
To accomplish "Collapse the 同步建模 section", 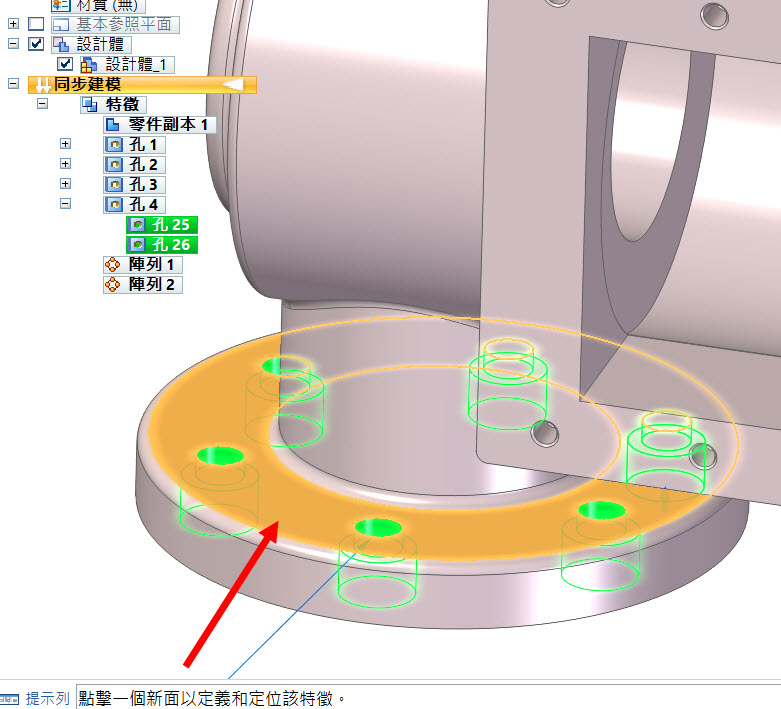I will pyautogui.click(x=13, y=84).
